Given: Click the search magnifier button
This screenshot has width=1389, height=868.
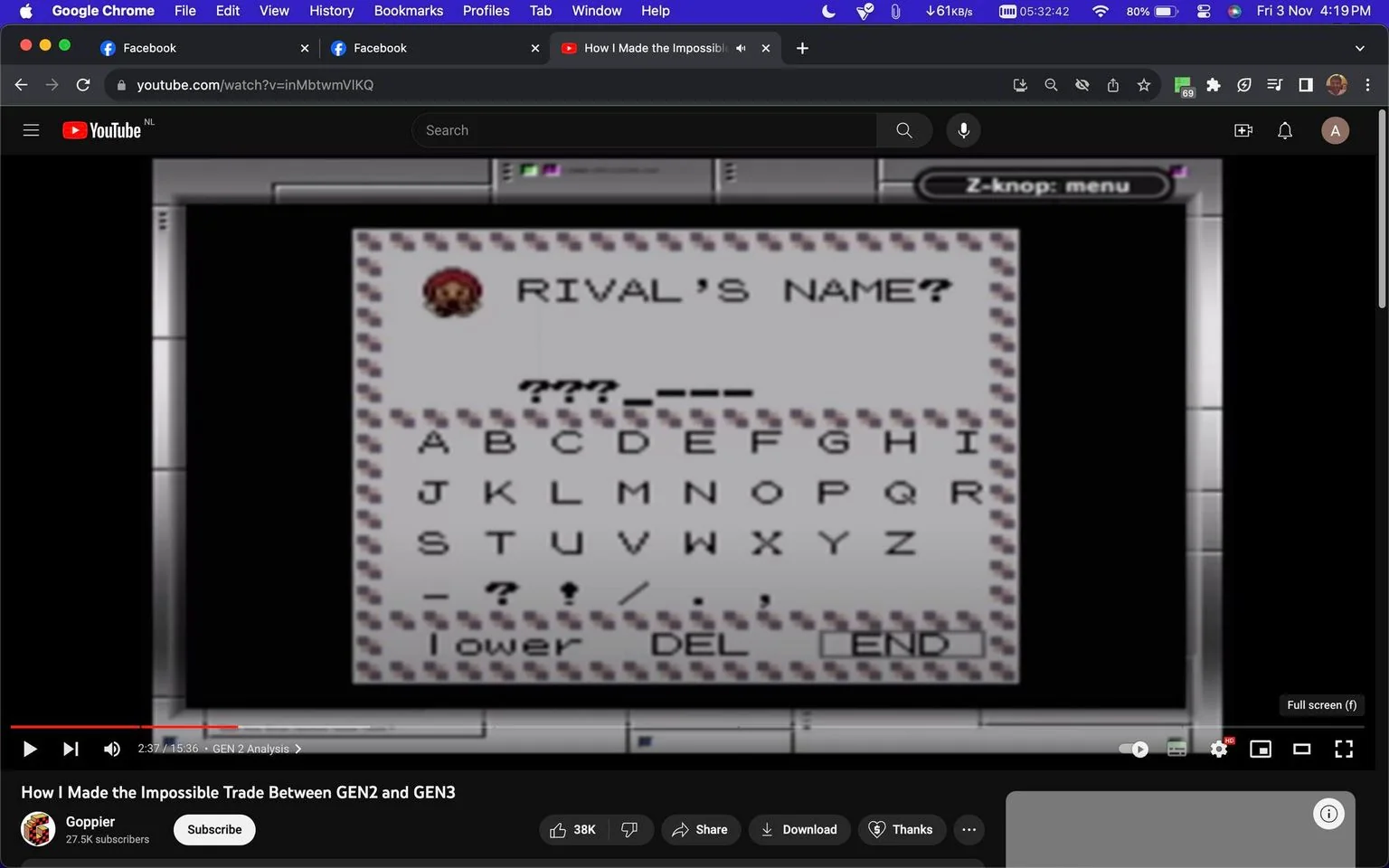Looking at the screenshot, I should 903,130.
